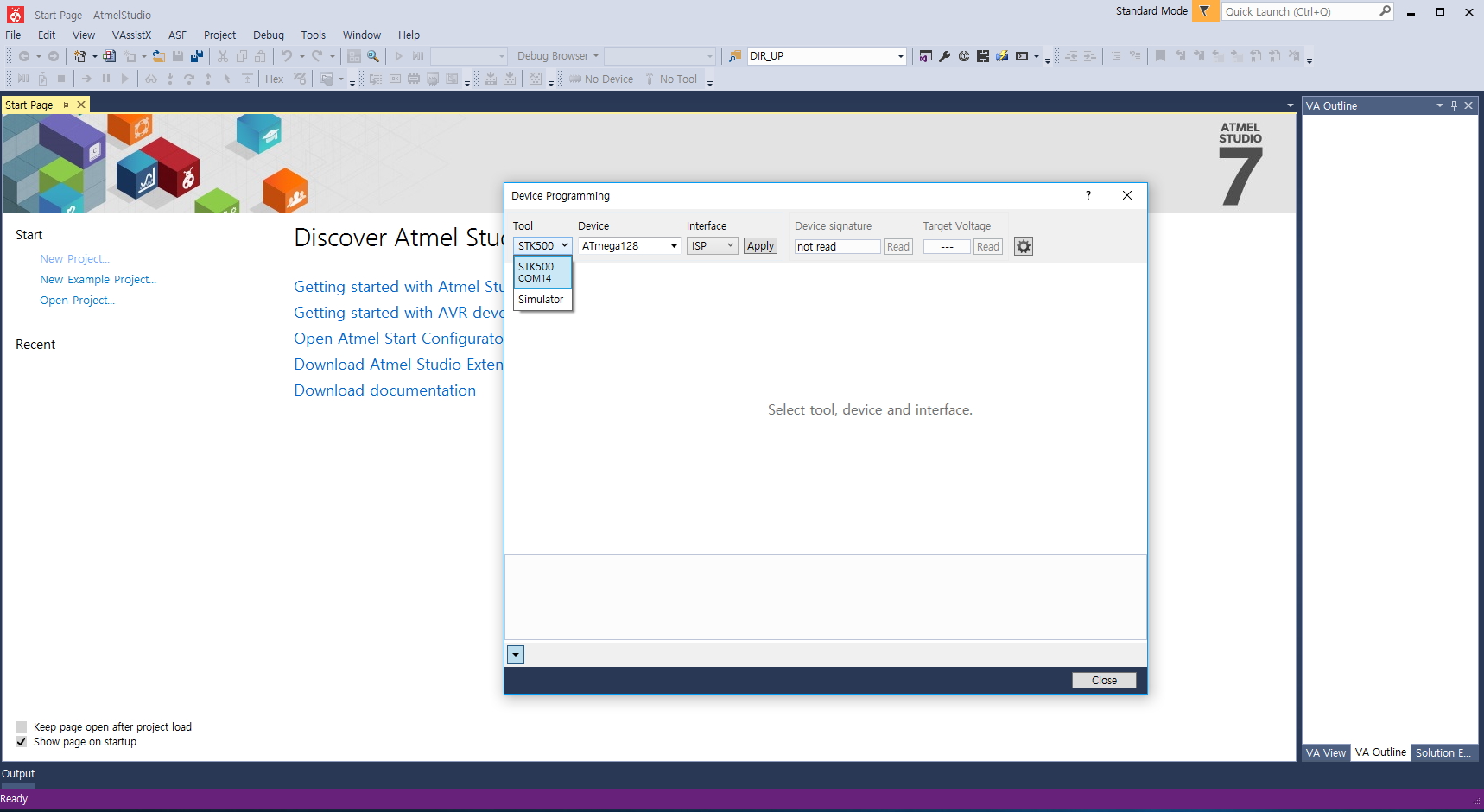The height and width of the screenshot is (812, 1484).
Task: Click the New Example Project... link
Action: pyautogui.click(x=98, y=280)
